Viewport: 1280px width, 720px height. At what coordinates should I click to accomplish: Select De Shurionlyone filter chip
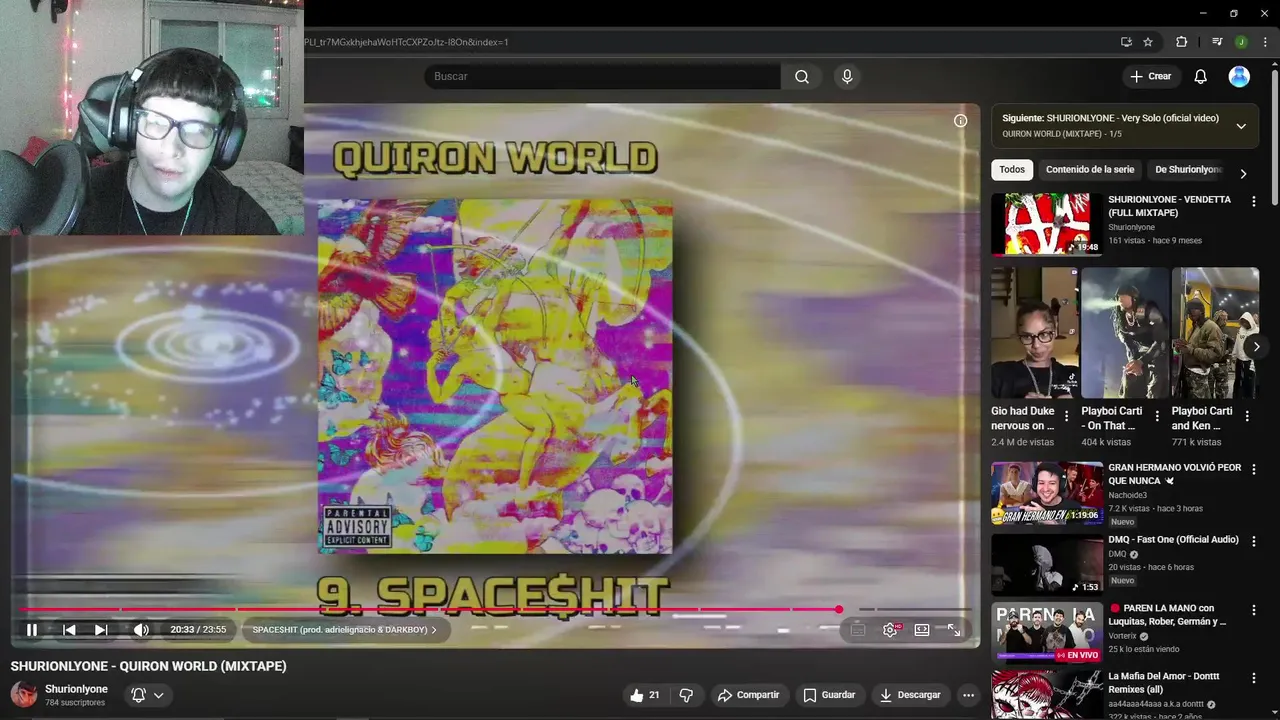point(1187,169)
